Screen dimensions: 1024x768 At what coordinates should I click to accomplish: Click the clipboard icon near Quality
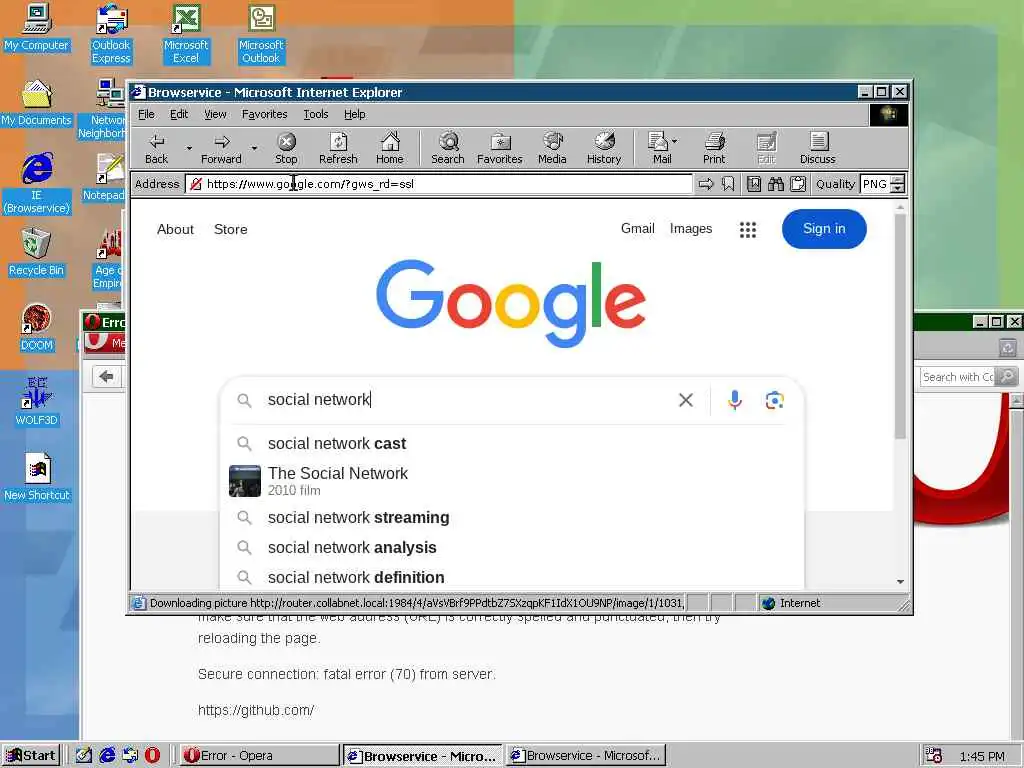pyautogui.click(x=798, y=184)
